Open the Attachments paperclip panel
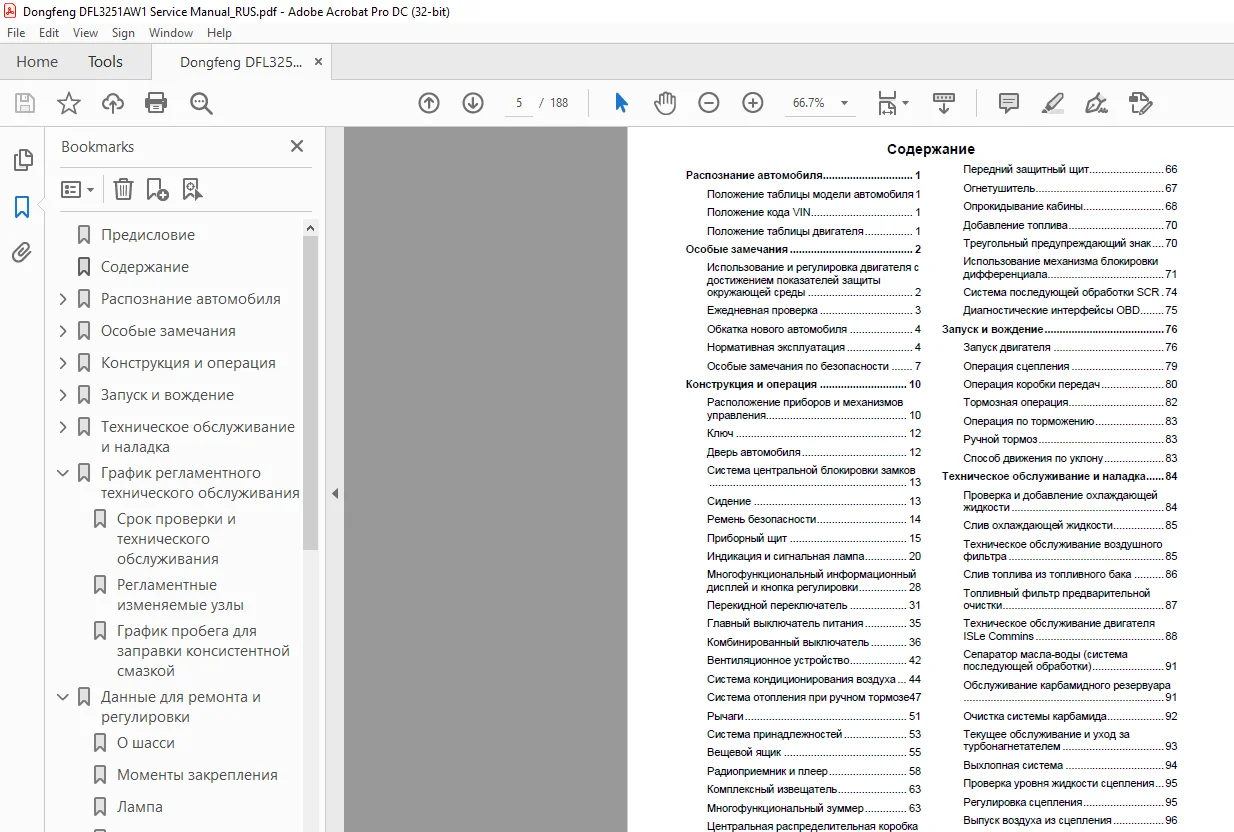This screenshot has height=832, width=1234. point(22,253)
